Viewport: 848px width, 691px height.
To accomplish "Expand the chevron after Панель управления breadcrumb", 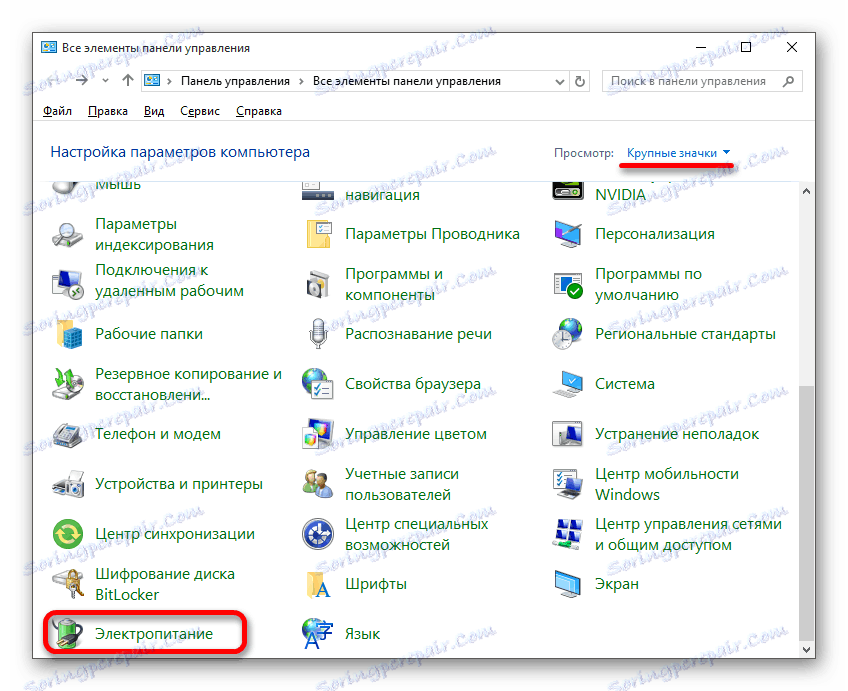I will (x=301, y=81).
